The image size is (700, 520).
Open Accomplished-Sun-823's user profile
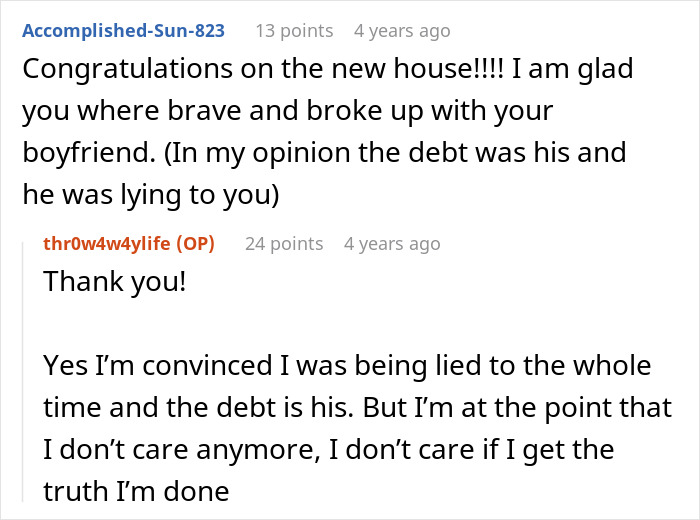[123, 31]
